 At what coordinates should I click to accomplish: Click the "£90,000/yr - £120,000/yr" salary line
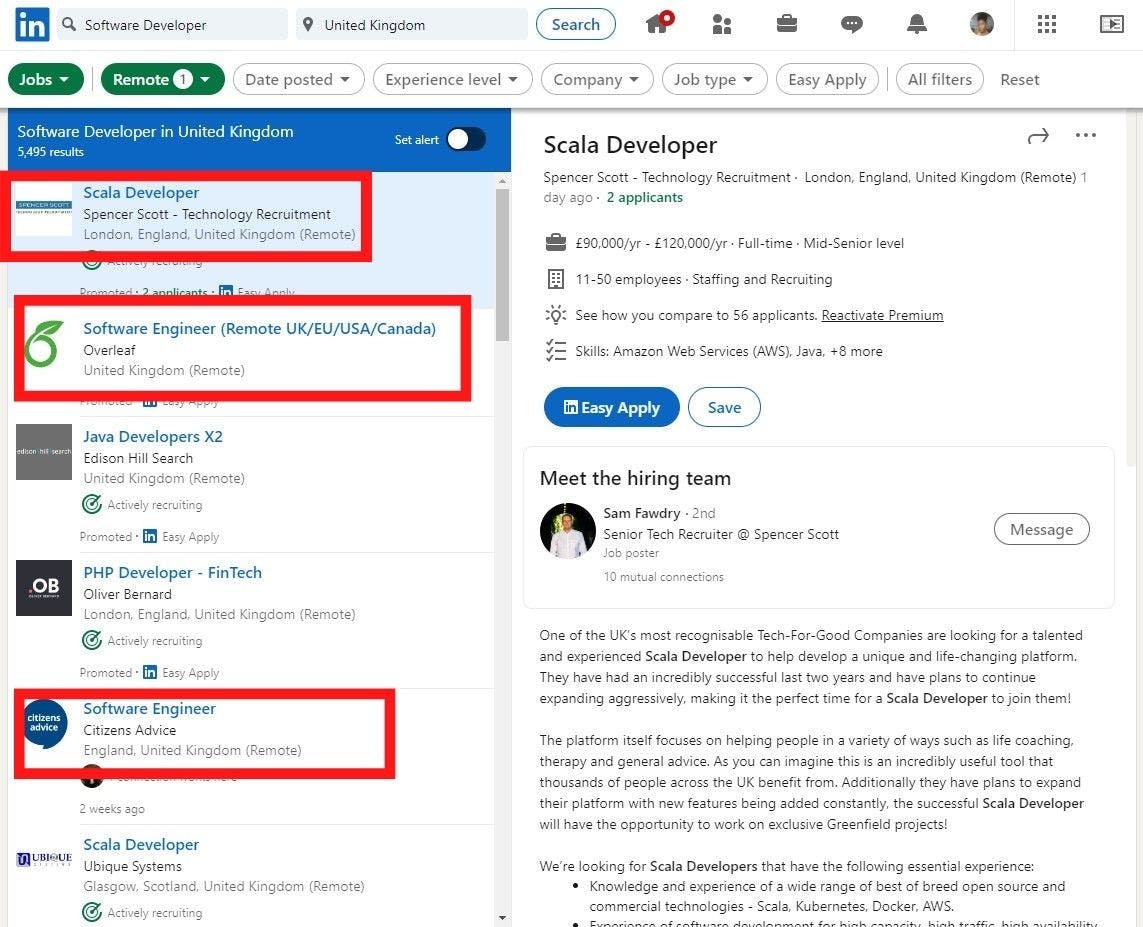coord(651,243)
